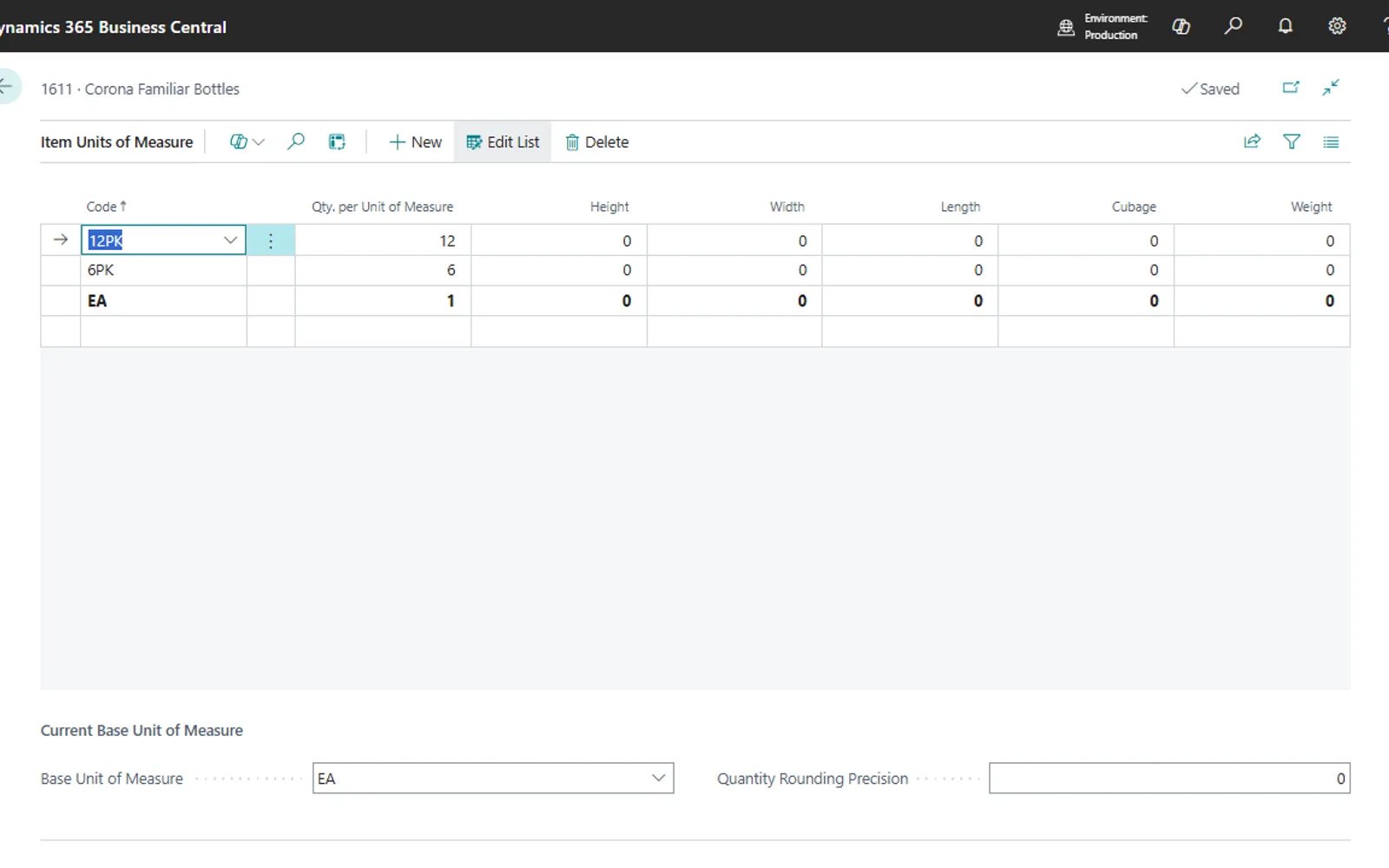Click quantity 6 in 6PK row
The image size is (1389, 868).
(x=383, y=270)
